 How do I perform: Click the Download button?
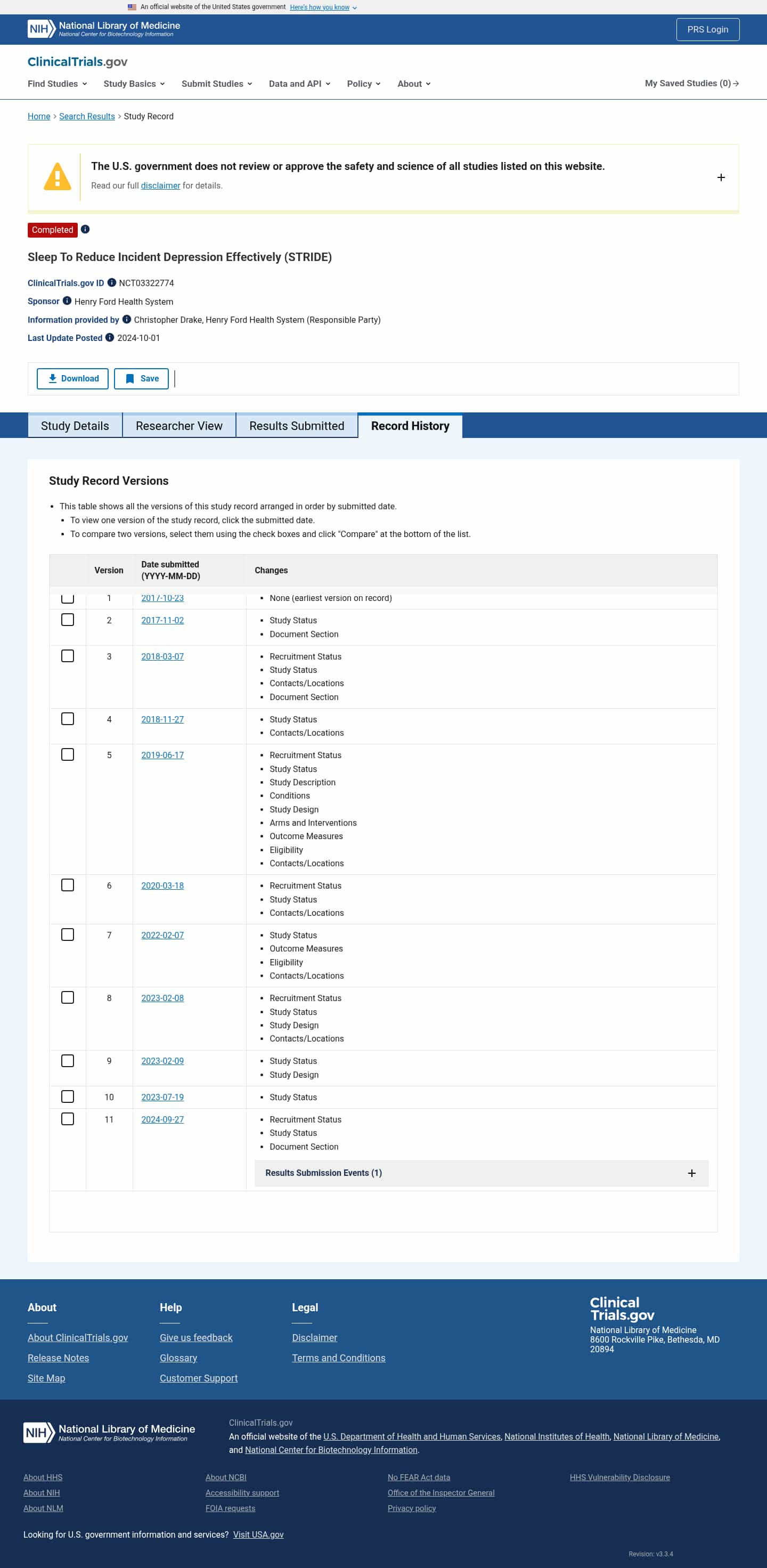72,379
